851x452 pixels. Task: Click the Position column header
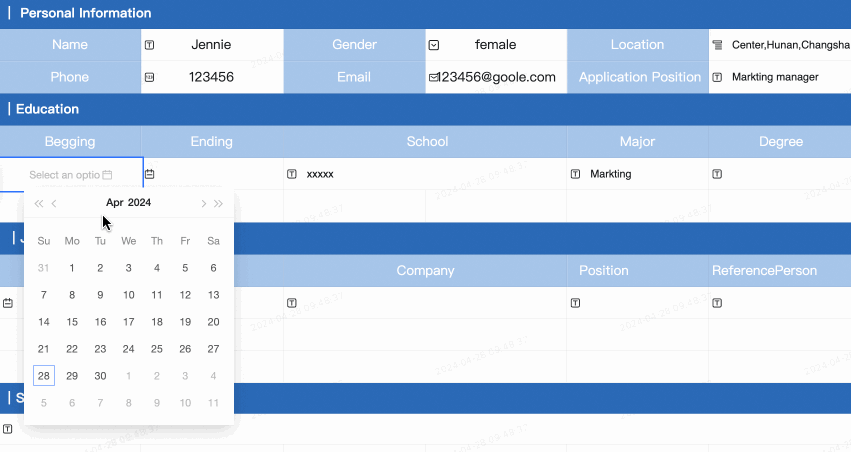pos(604,270)
